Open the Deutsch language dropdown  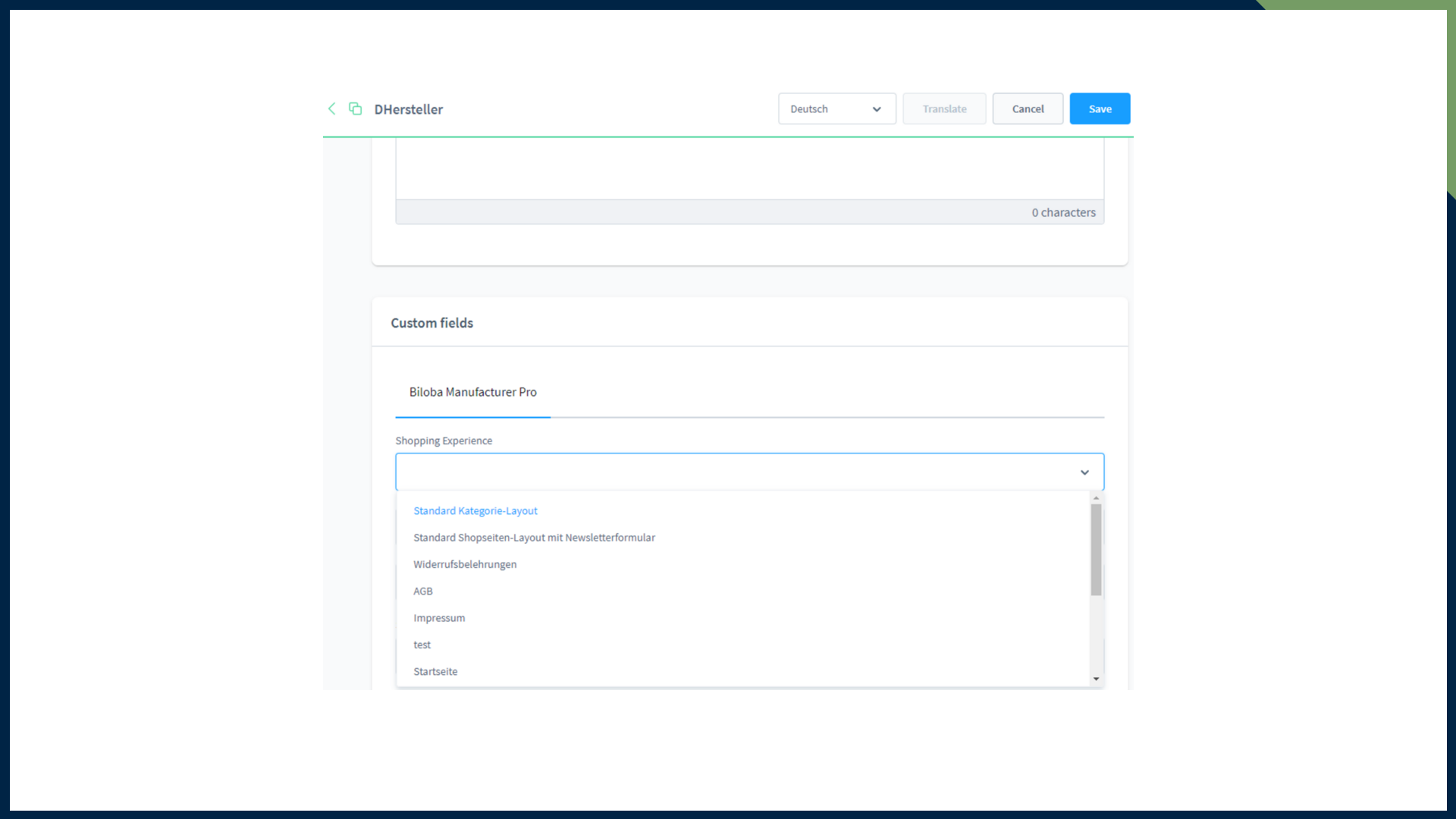(x=836, y=108)
